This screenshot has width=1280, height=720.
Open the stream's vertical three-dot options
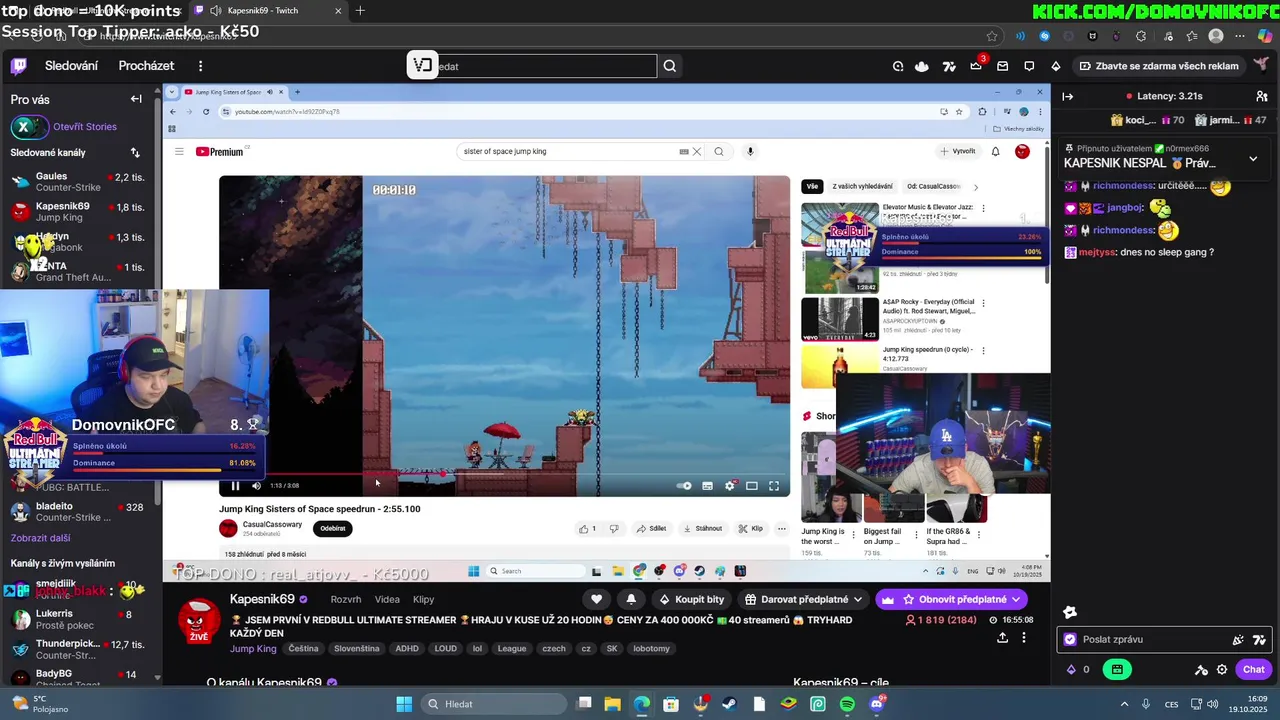click(x=1023, y=637)
